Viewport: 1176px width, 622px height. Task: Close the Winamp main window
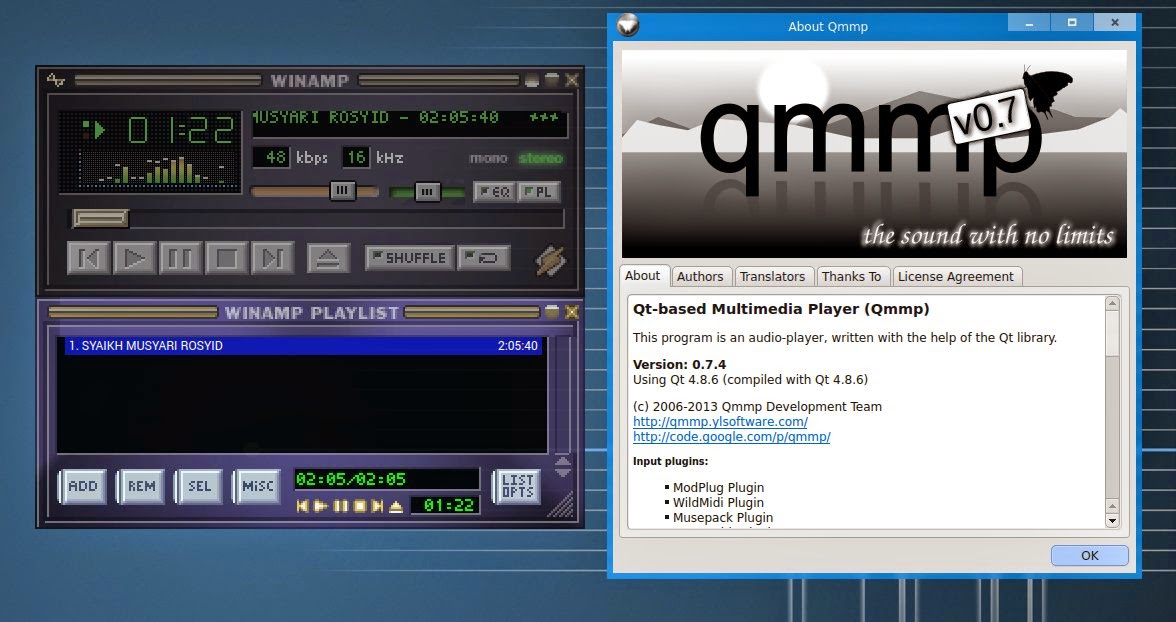[571, 80]
